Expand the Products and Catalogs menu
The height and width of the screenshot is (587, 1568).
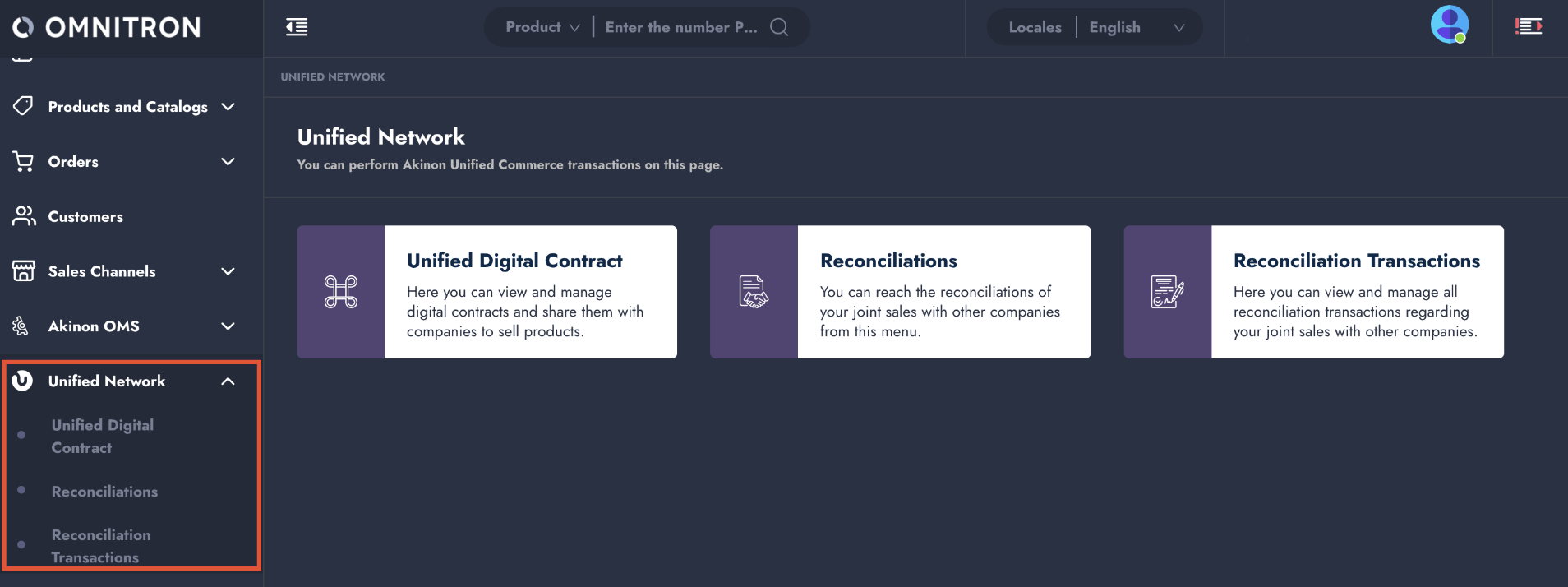pyautogui.click(x=228, y=107)
